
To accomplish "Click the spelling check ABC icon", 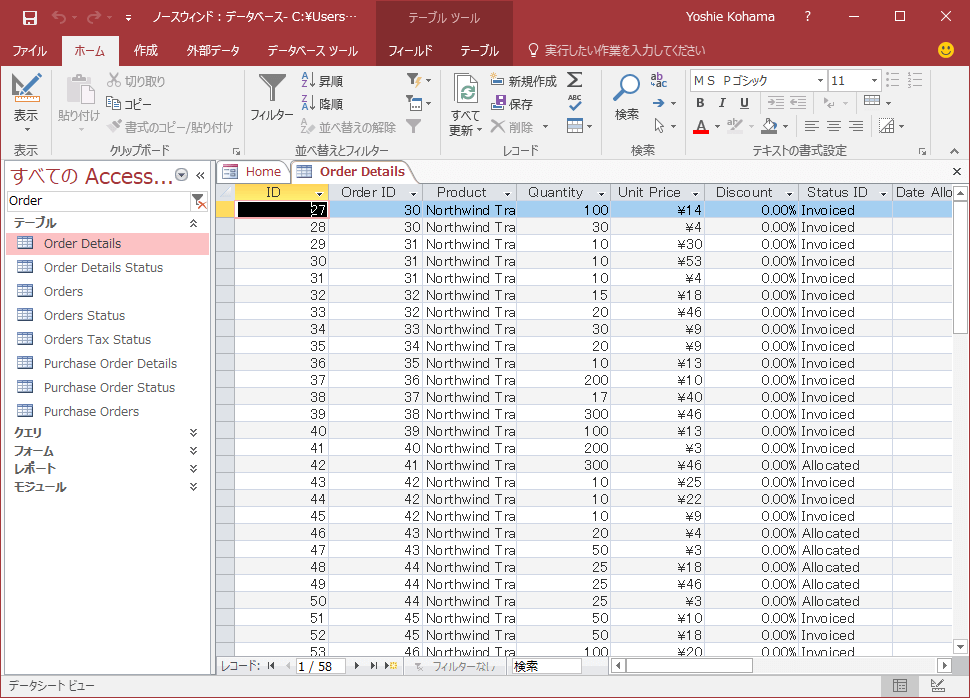I will coord(574,103).
